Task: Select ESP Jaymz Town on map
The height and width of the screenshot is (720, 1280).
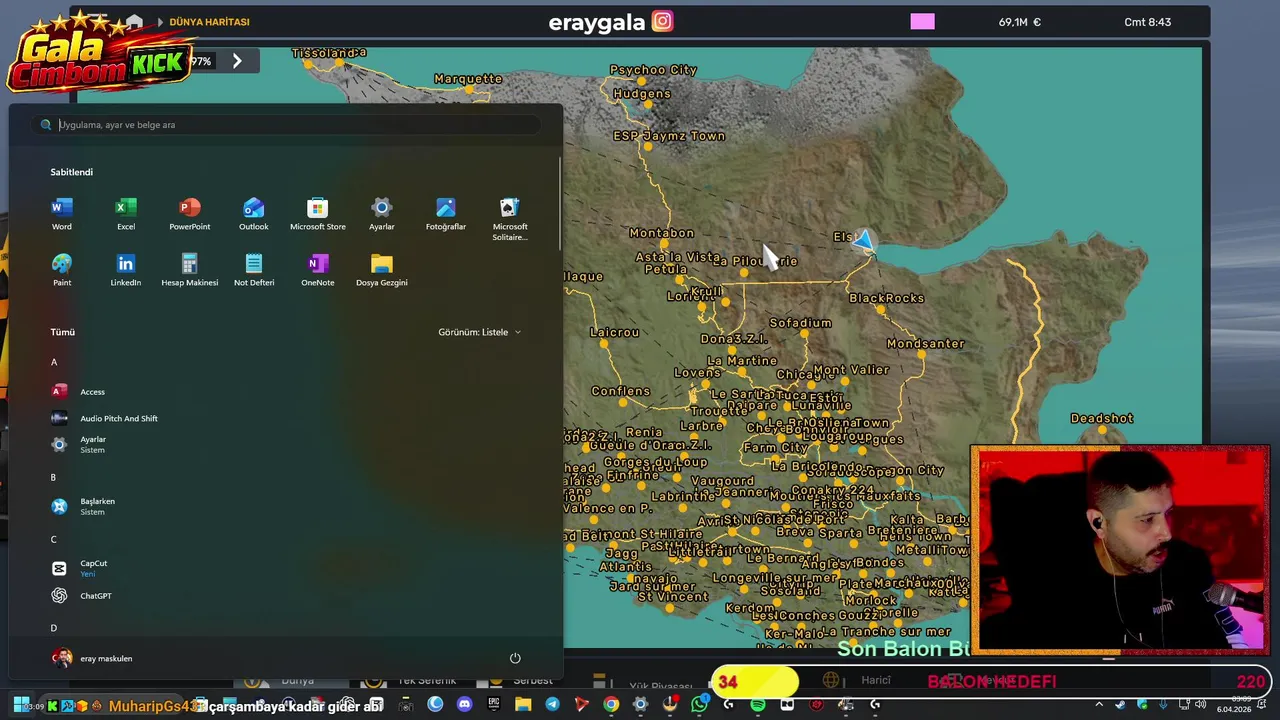Action: (669, 136)
